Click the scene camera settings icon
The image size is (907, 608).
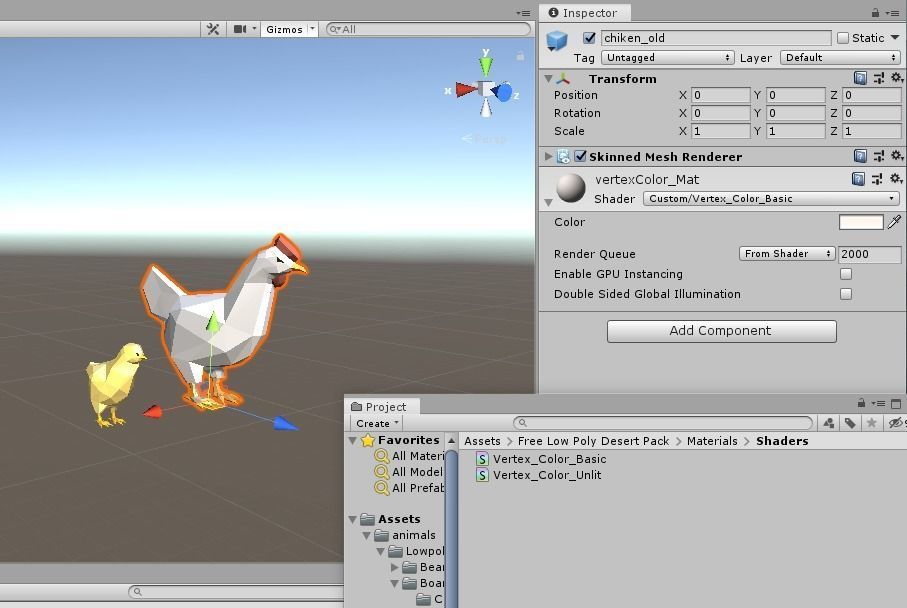[x=240, y=29]
